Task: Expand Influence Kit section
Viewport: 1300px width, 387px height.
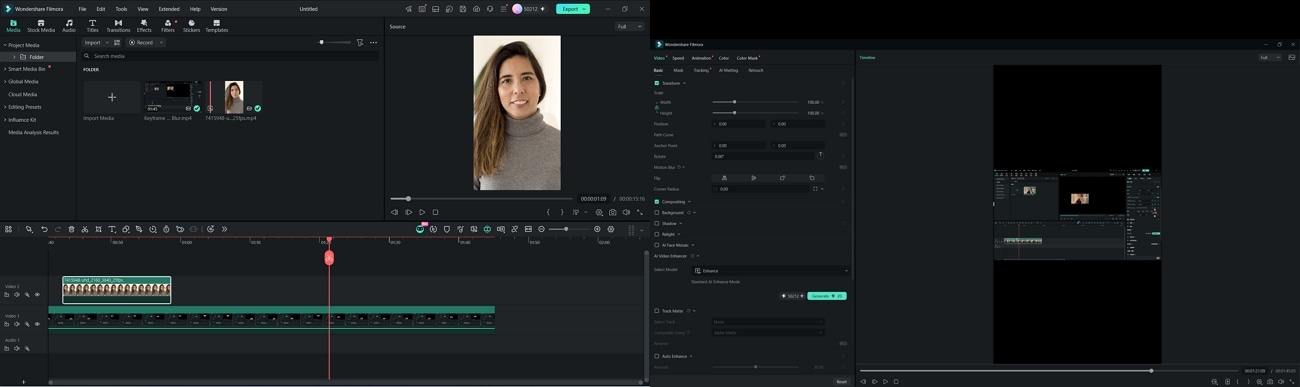Action: [x=4, y=120]
